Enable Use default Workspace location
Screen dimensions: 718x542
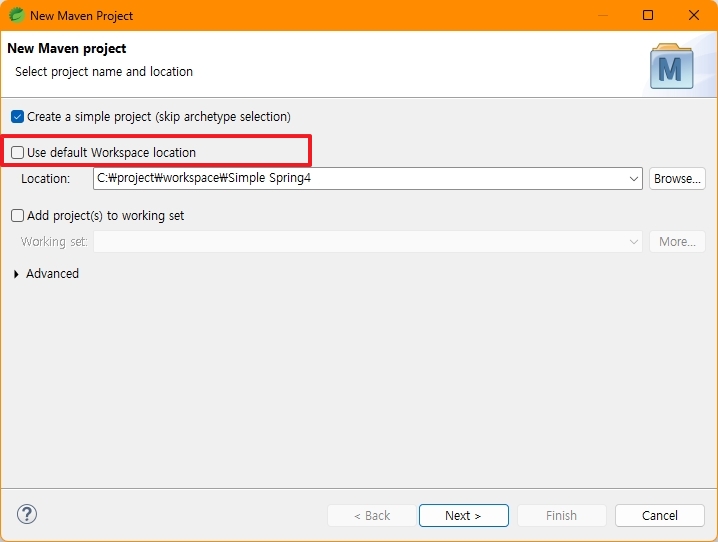(x=17, y=152)
